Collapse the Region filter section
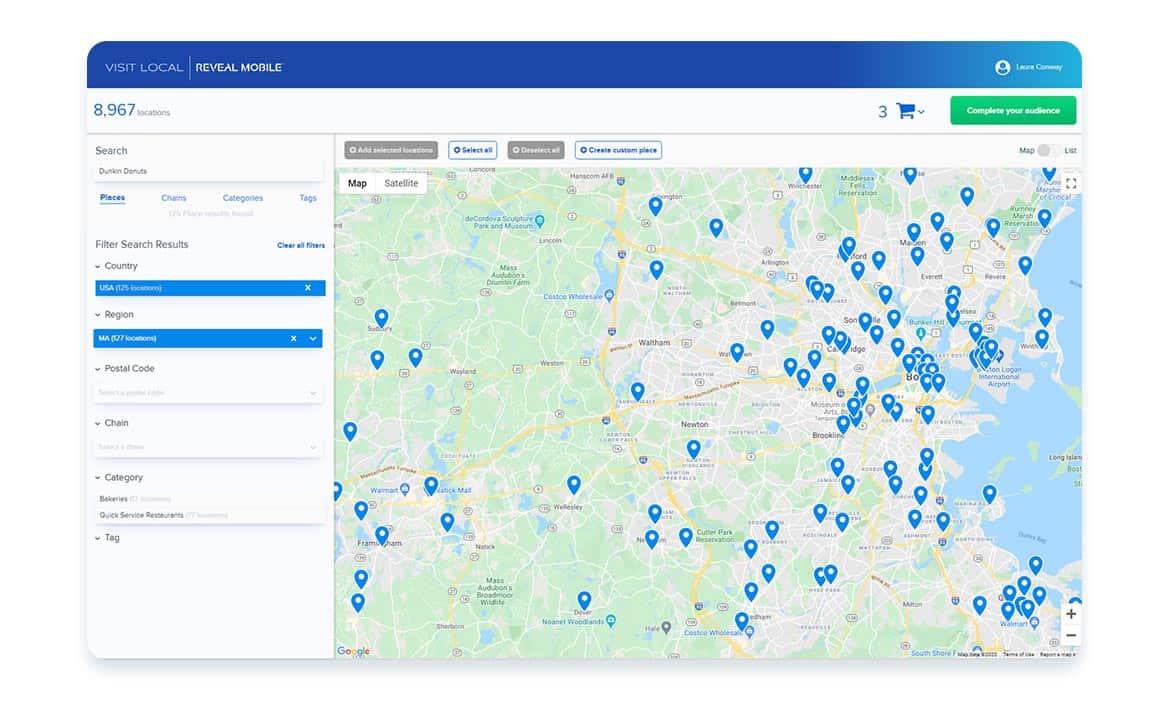1170x710 pixels. click(x=98, y=315)
